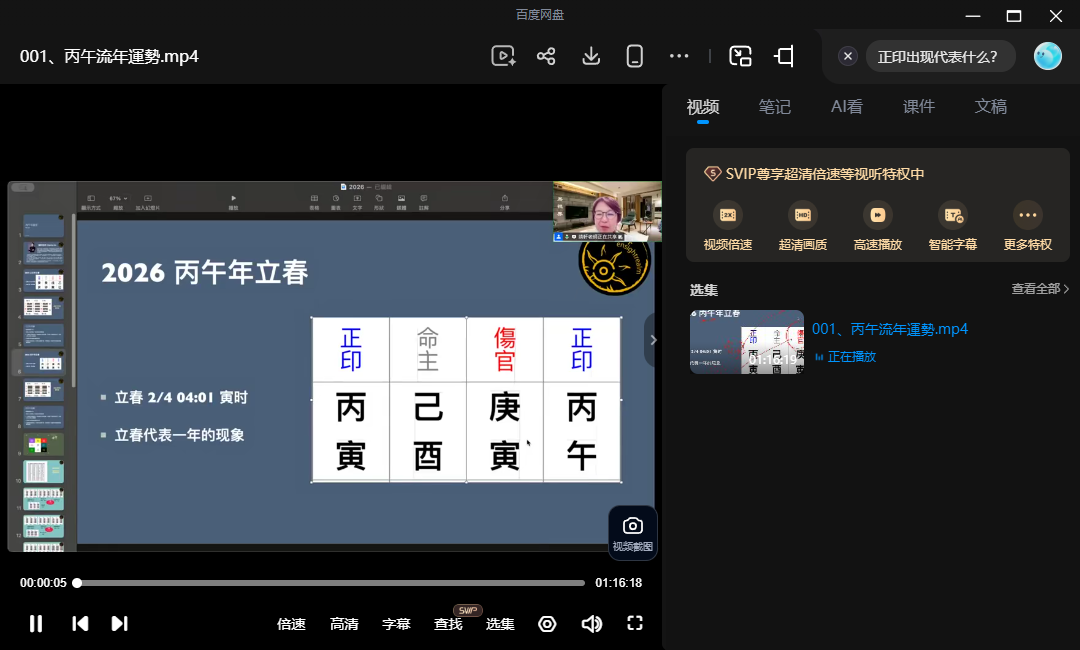Click the 01:16:18 total duration
The image size is (1080, 650).
[619, 583]
